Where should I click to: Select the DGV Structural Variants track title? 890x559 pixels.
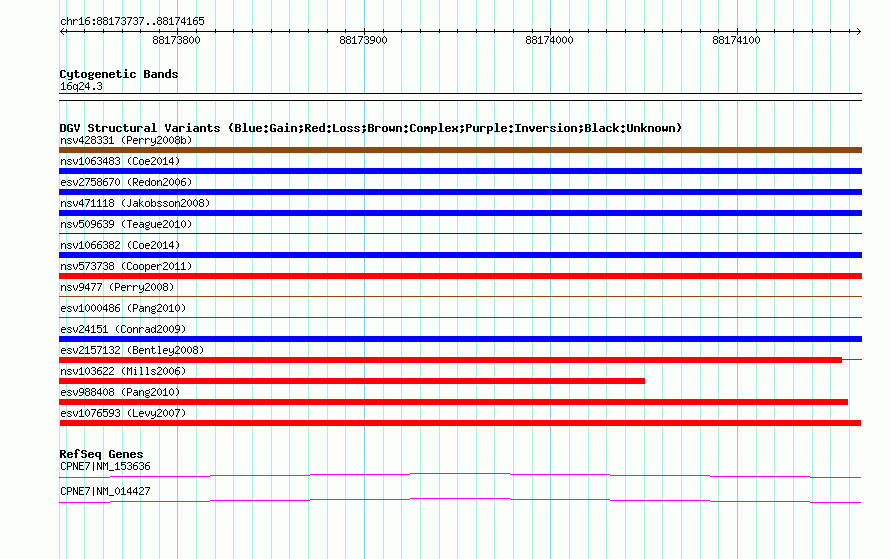371,128
